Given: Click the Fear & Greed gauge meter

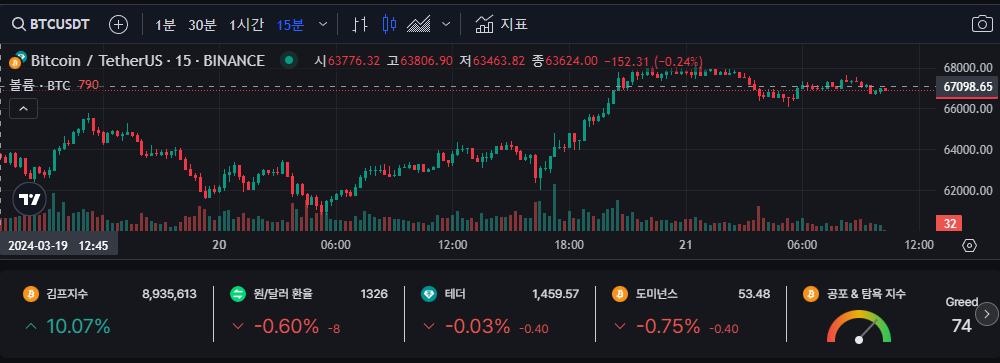Looking at the screenshot, I should tap(858, 326).
